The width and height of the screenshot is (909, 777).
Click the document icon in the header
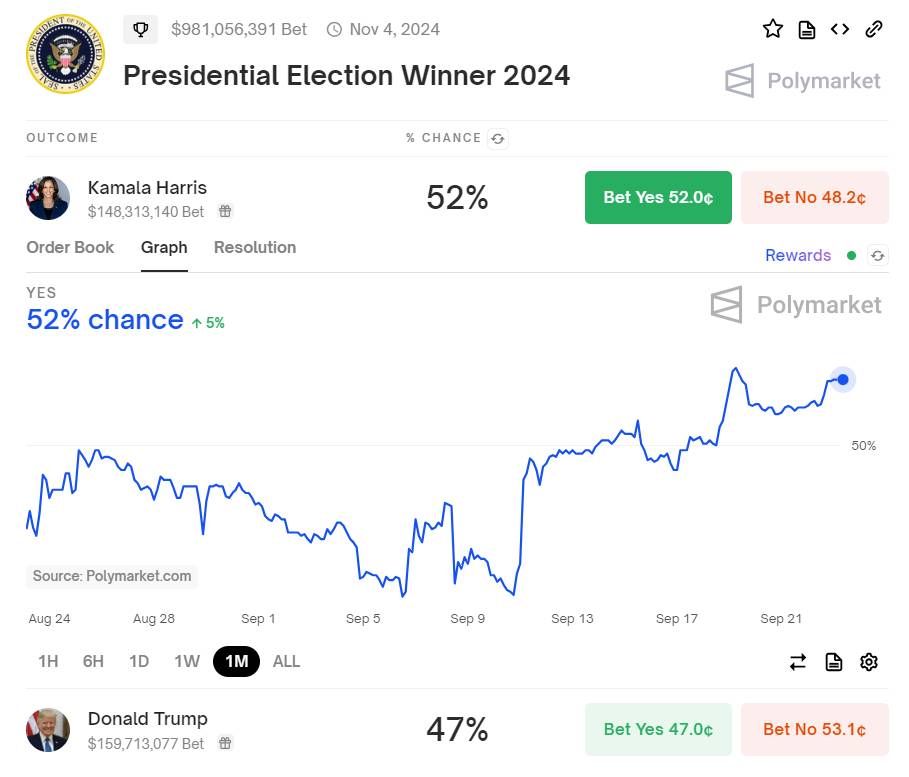(x=806, y=29)
